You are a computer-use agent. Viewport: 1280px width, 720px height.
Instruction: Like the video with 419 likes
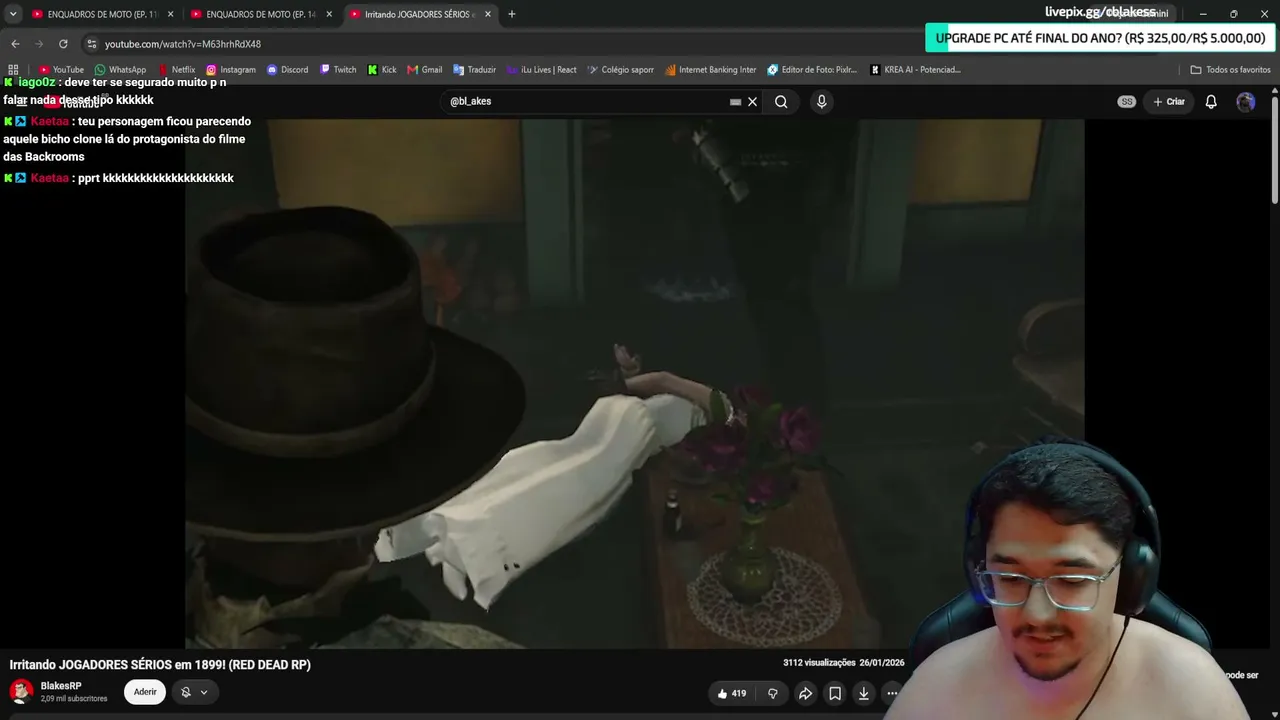coord(732,693)
